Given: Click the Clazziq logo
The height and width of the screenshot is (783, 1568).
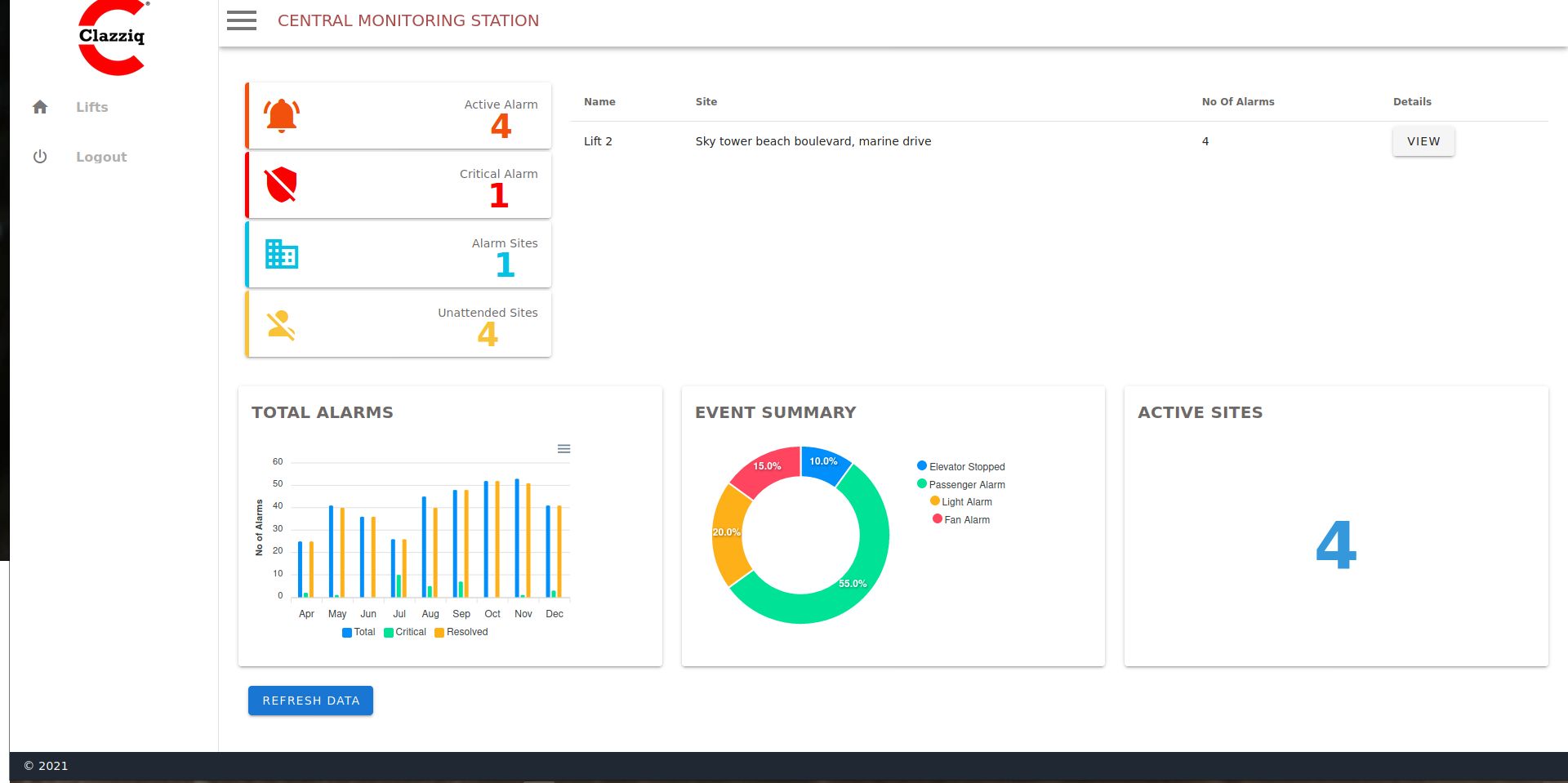Looking at the screenshot, I should (x=113, y=38).
